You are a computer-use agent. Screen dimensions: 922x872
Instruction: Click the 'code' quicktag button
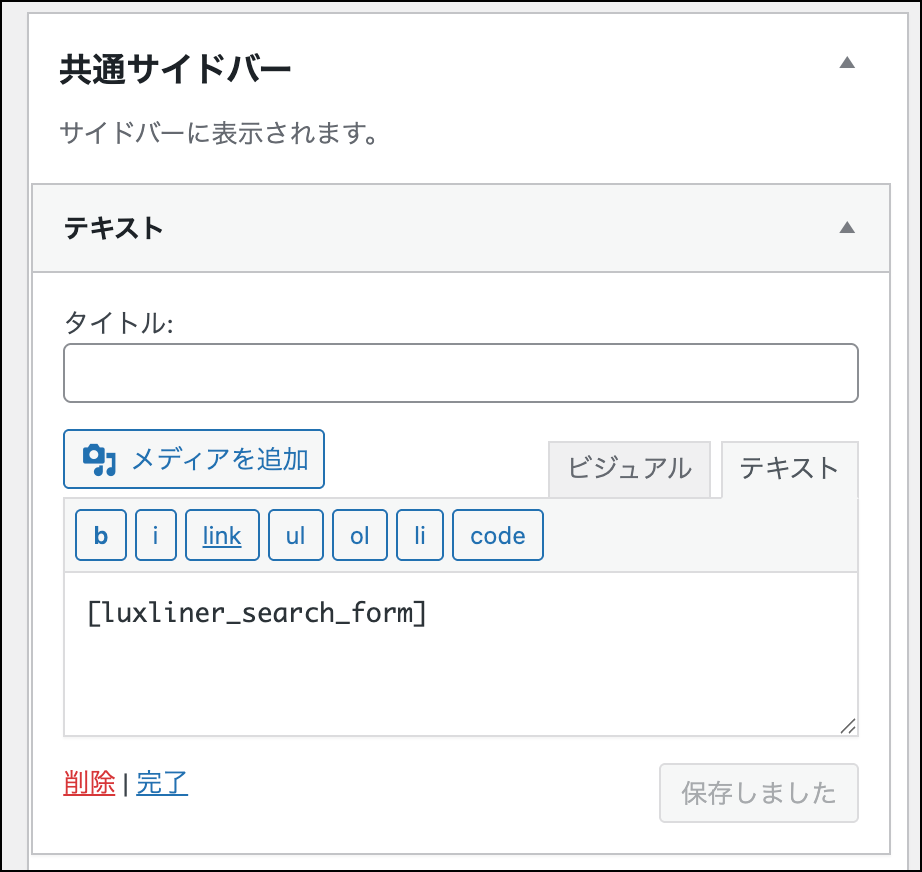pos(498,535)
